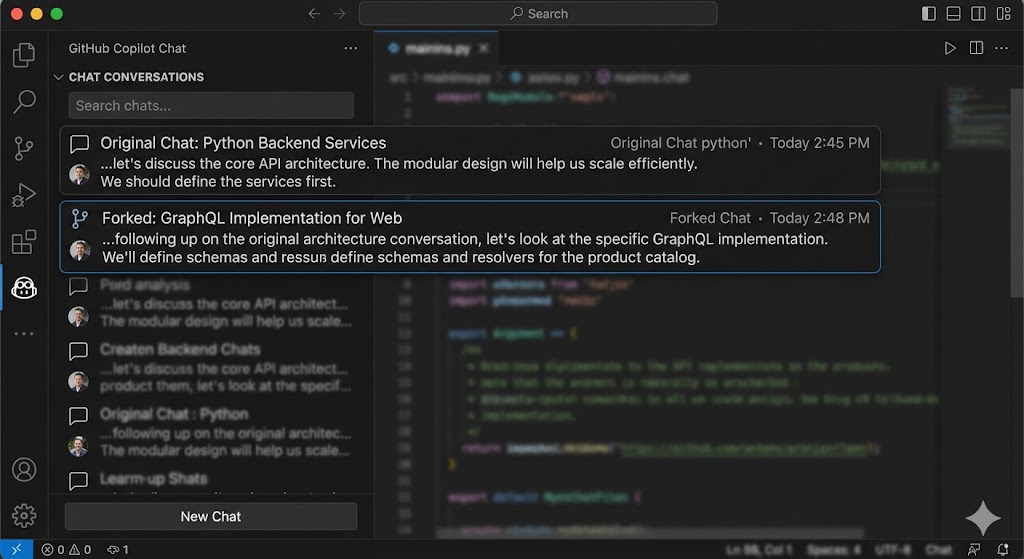Open the ports indicator showing 1
Image resolution: width=1024 pixels, height=559 pixels.
[118, 550]
